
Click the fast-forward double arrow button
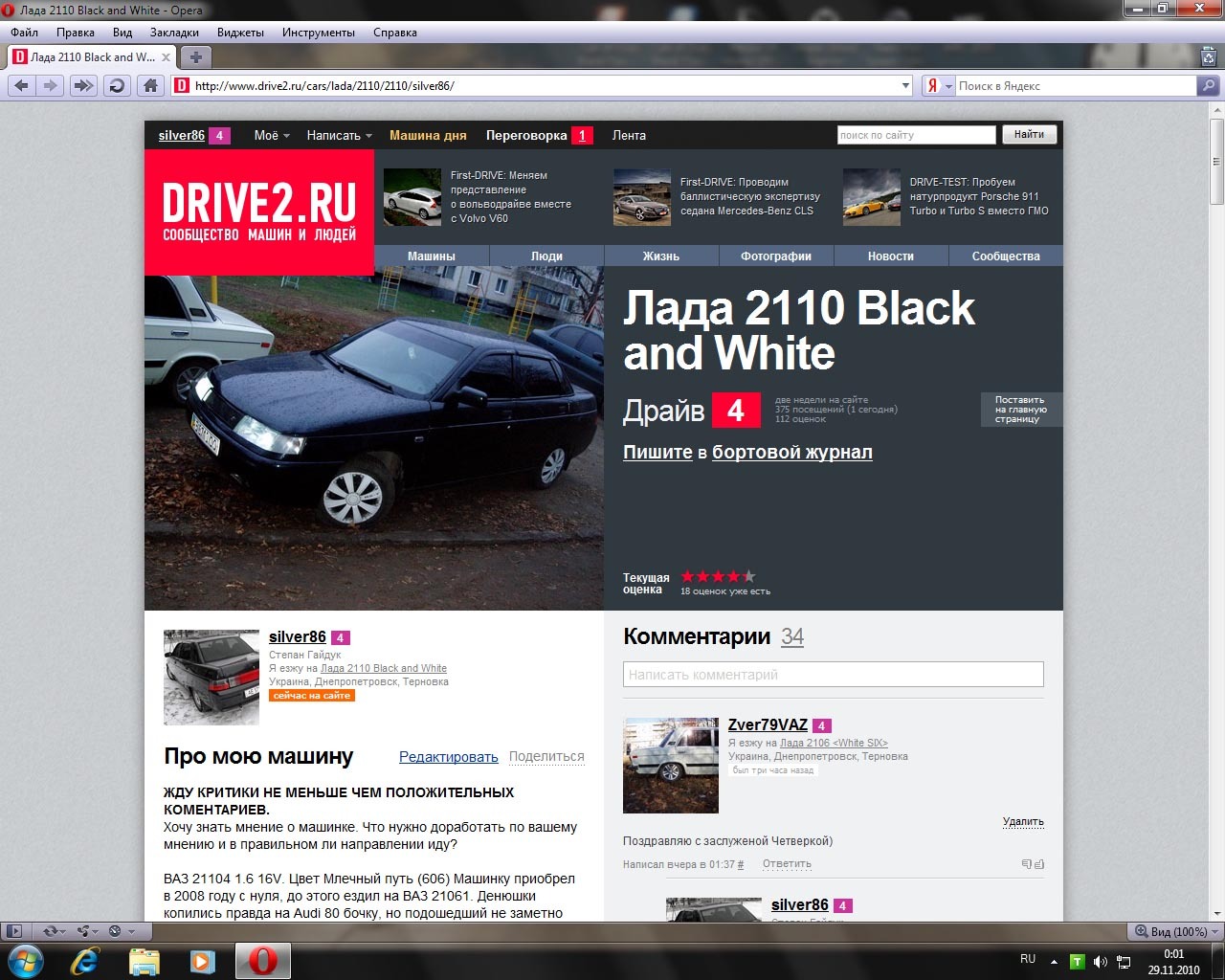pos(83,85)
